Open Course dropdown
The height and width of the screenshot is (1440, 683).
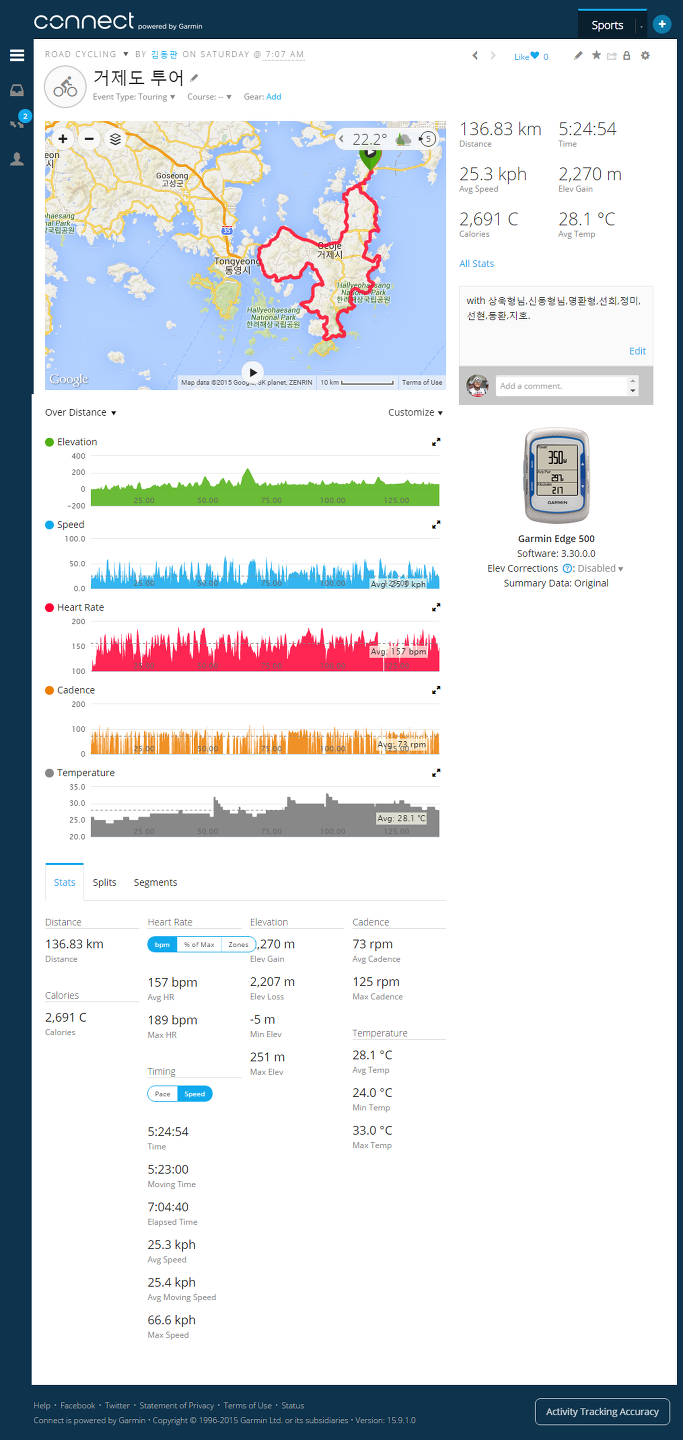pyautogui.click(x=210, y=97)
